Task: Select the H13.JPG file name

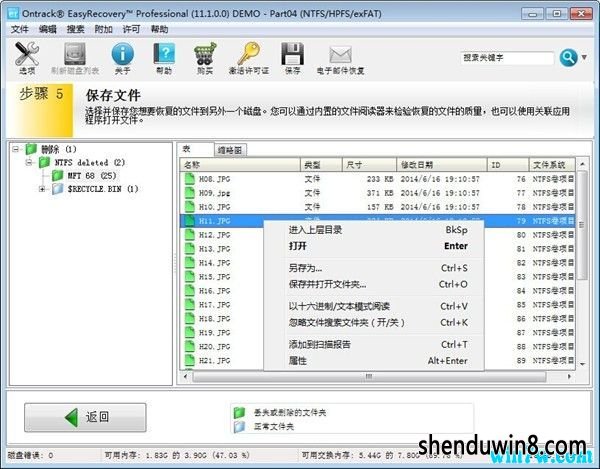Action: point(214,249)
